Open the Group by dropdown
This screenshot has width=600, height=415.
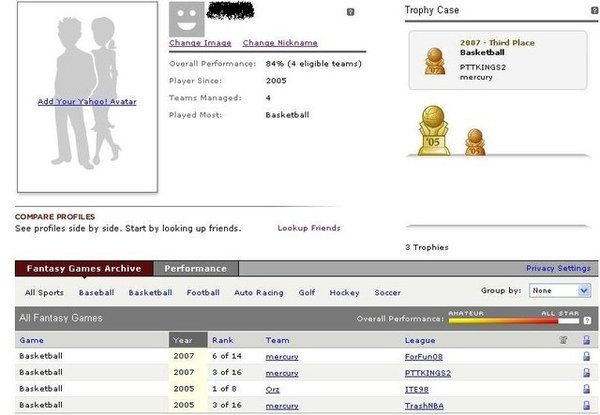[x=560, y=291]
